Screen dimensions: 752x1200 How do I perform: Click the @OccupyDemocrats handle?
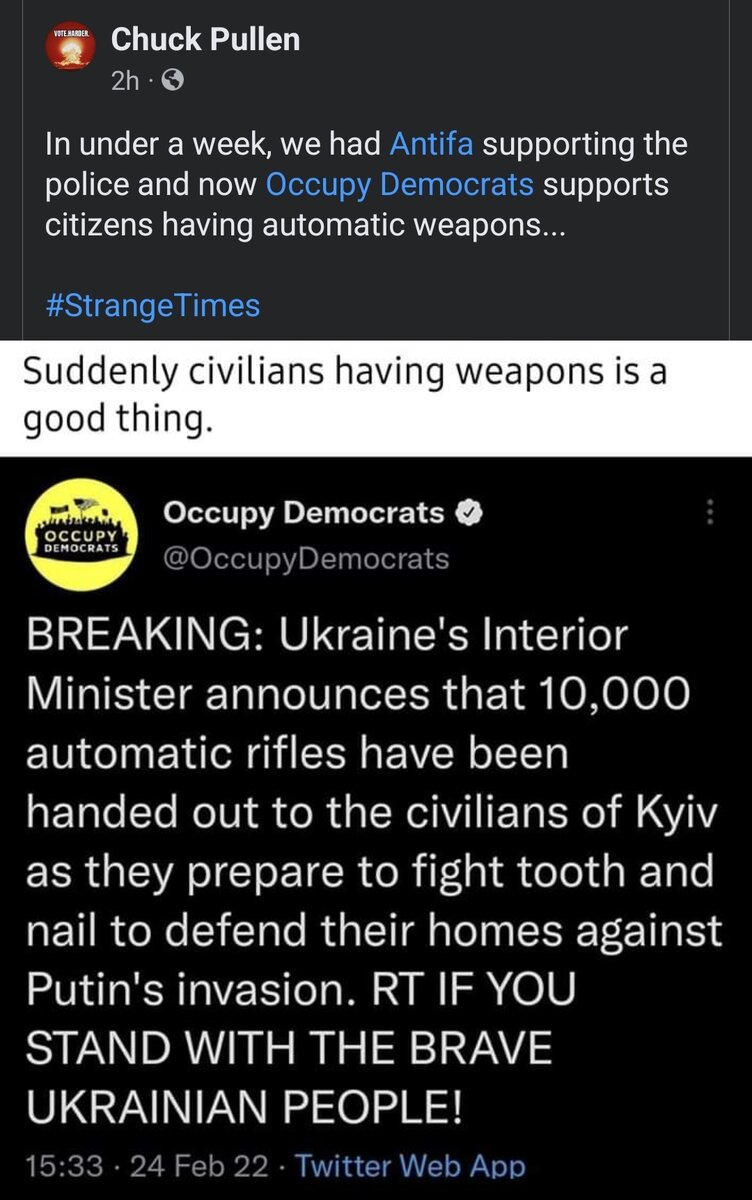[x=305, y=557]
